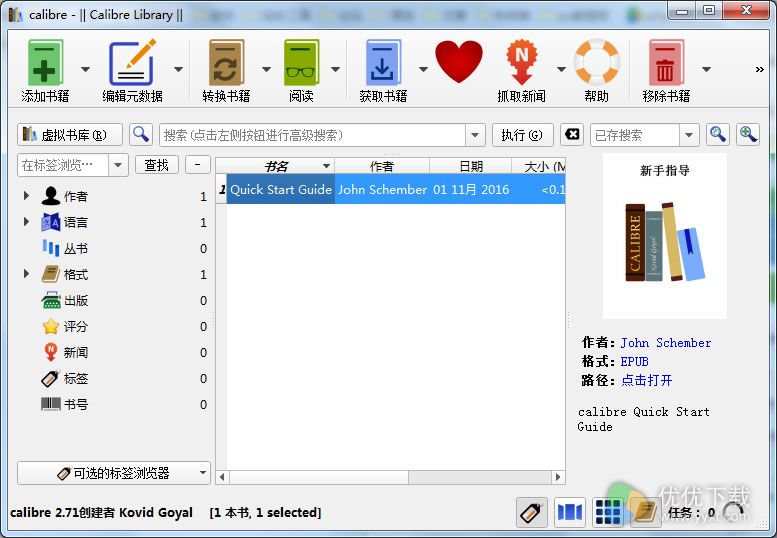
Task: Click the jobs spinner icon
Action: [x=733, y=513]
